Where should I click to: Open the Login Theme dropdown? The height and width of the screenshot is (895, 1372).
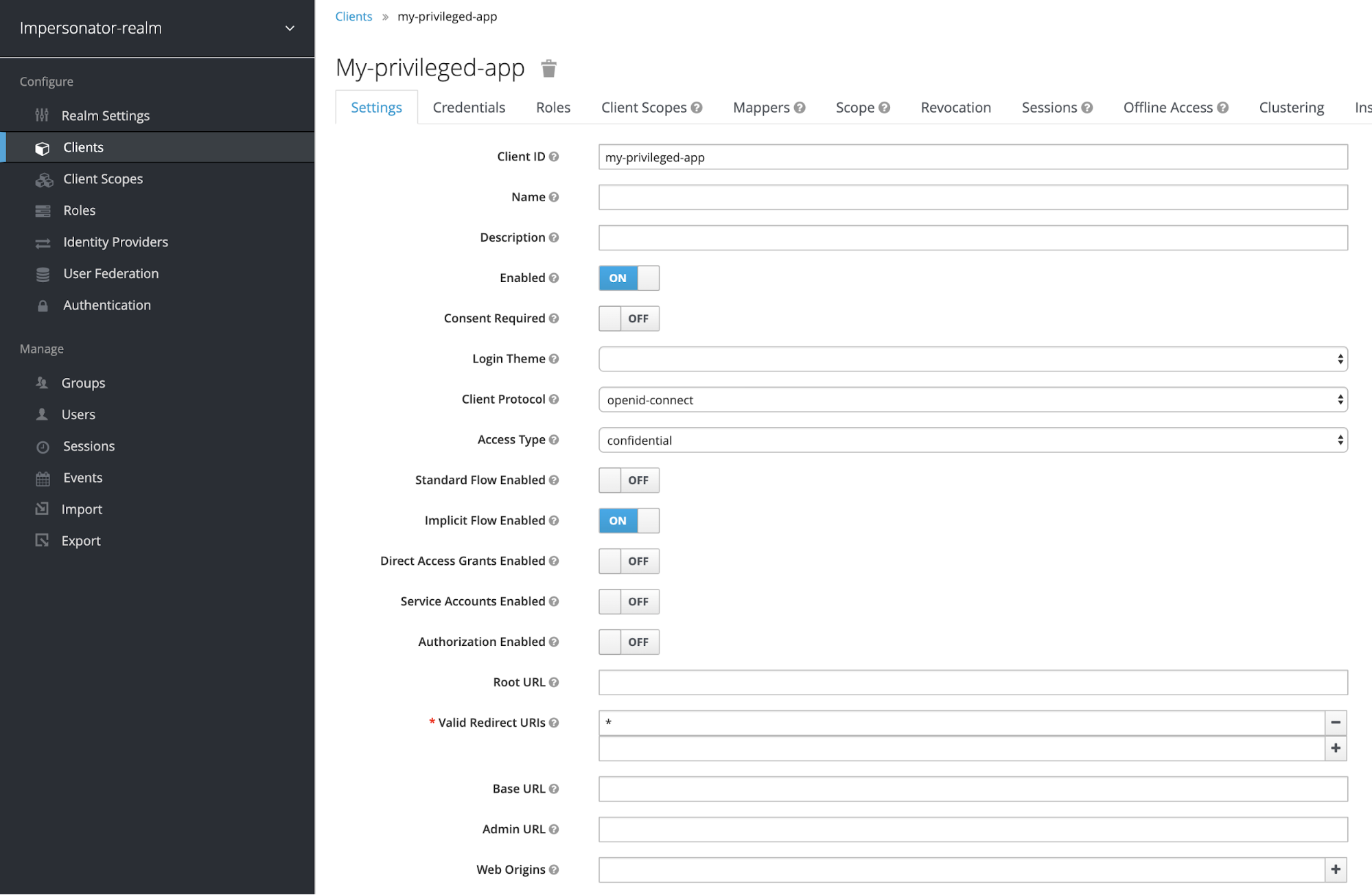click(972, 358)
